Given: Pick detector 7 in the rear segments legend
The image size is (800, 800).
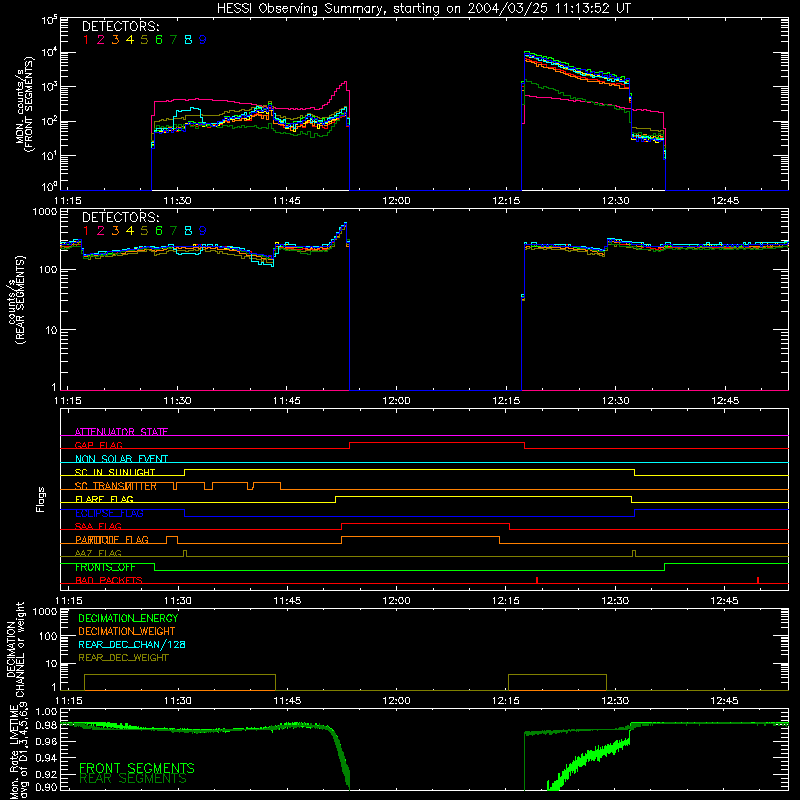Looking at the screenshot, I should click(x=173, y=231).
